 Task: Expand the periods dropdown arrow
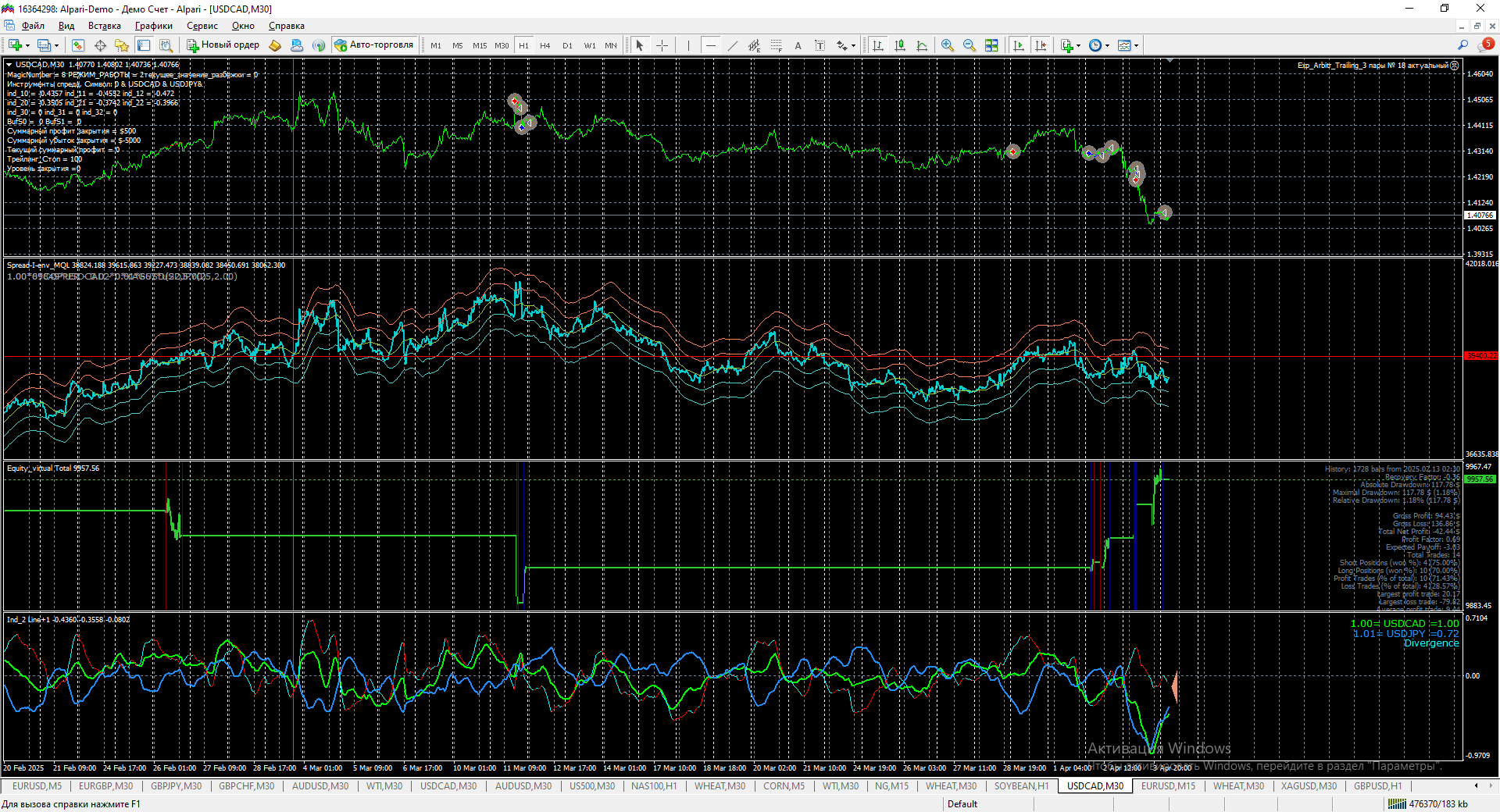1107,45
